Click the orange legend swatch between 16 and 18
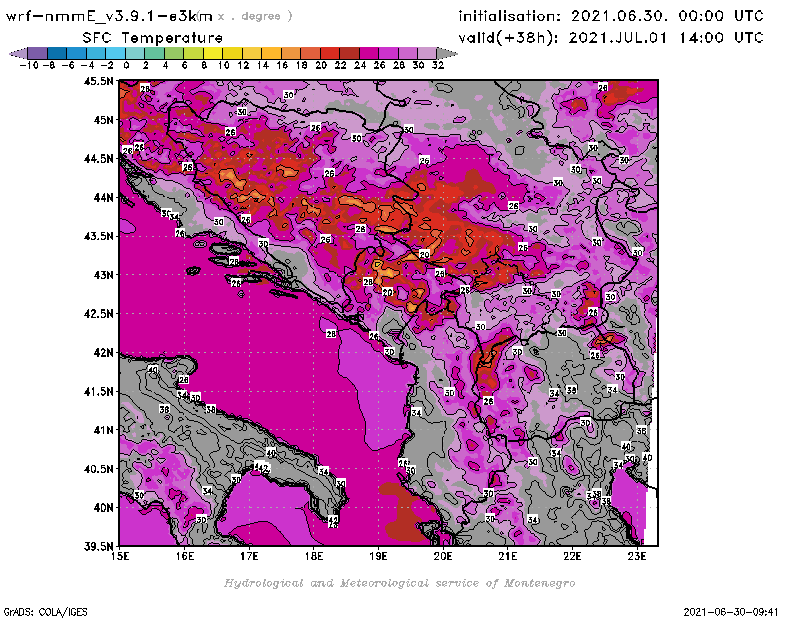Viewport: 800px width, 618px height. pos(291,53)
